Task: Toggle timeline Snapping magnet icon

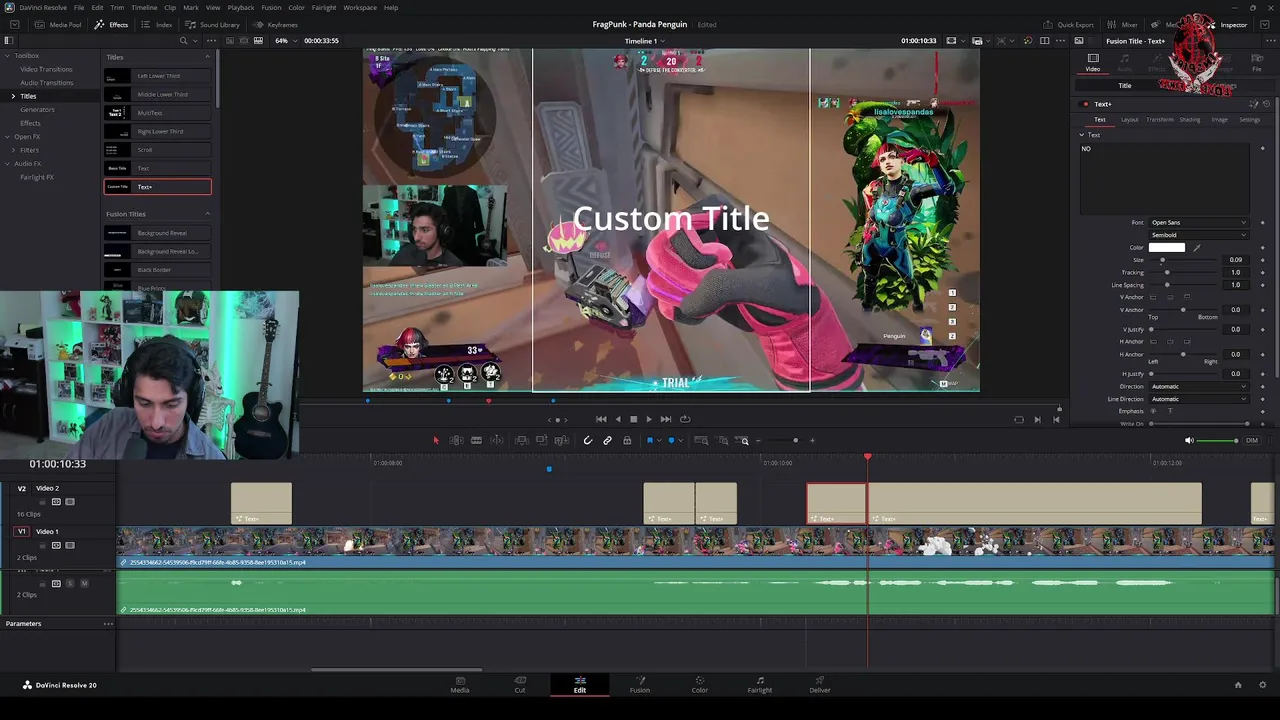Action: point(588,440)
